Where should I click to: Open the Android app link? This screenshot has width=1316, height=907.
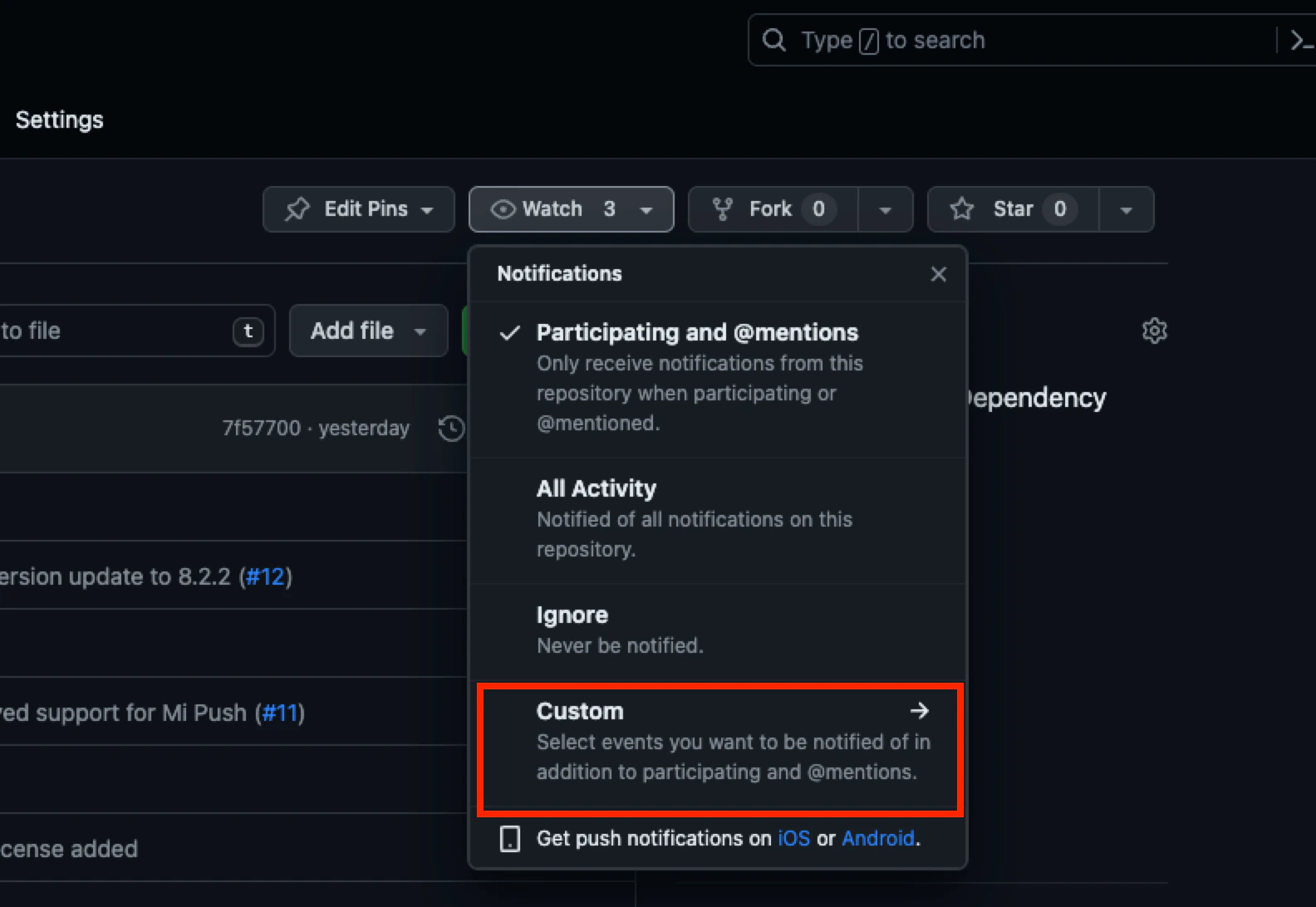tap(878, 838)
